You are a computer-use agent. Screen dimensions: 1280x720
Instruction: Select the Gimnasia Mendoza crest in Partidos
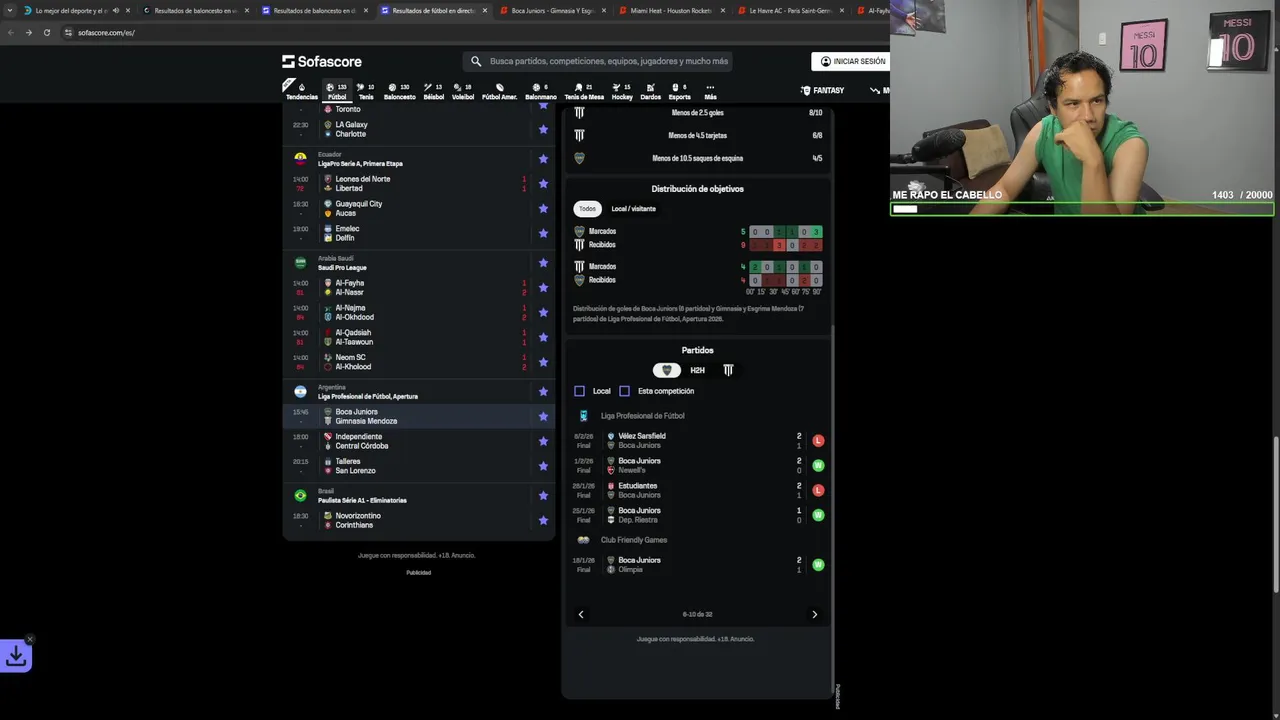click(x=728, y=370)
